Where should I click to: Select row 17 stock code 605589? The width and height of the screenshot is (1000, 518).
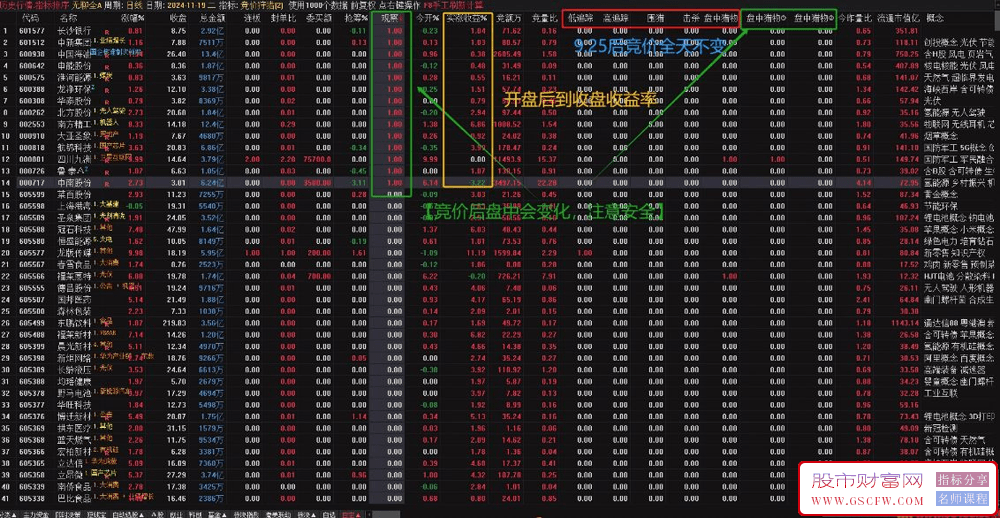(x=33, y=218)
